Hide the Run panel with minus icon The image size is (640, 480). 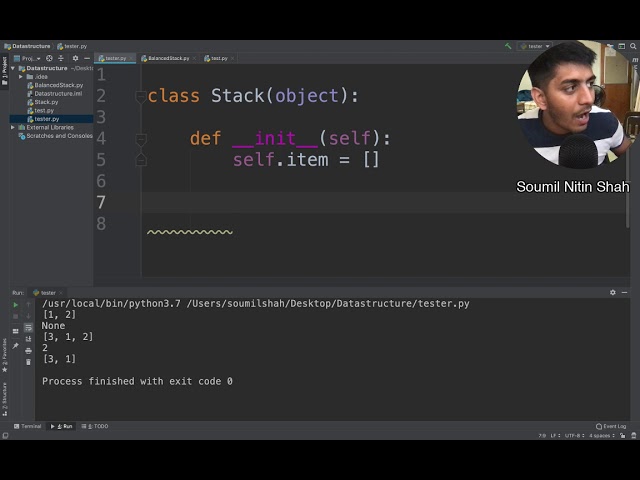[624, 293]
